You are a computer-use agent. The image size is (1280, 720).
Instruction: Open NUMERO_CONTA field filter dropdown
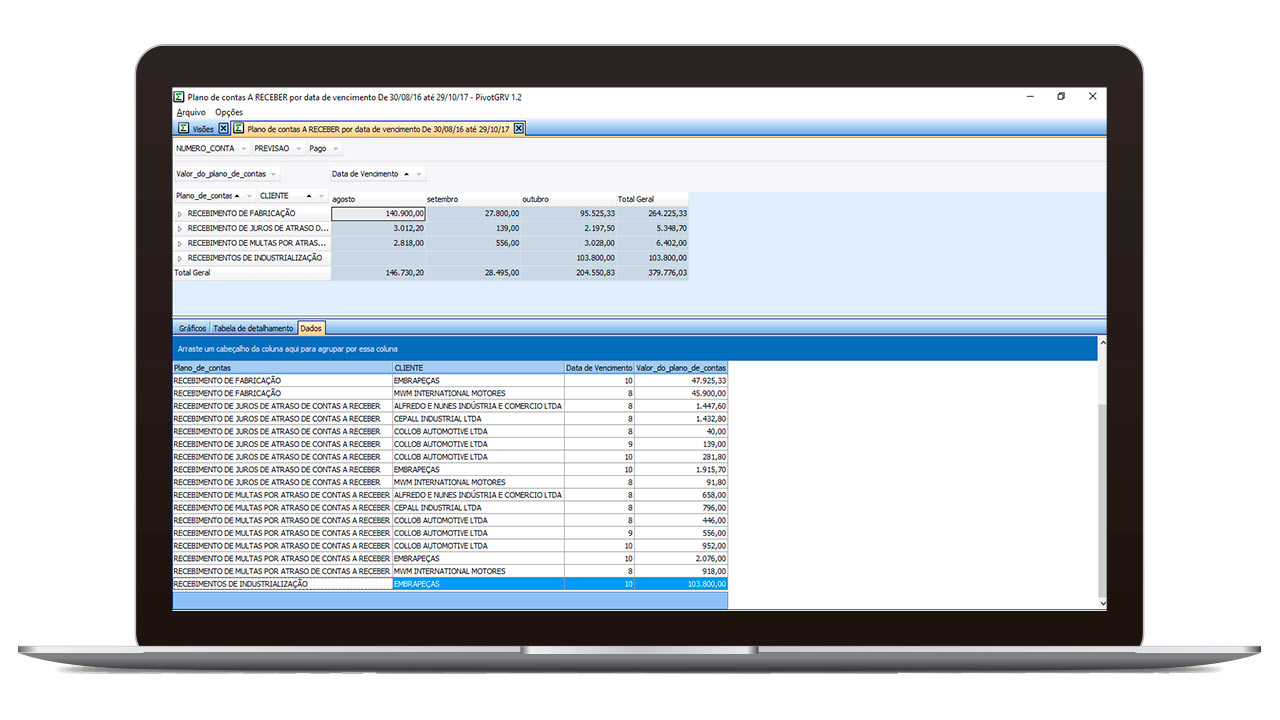tap(244, 149)
